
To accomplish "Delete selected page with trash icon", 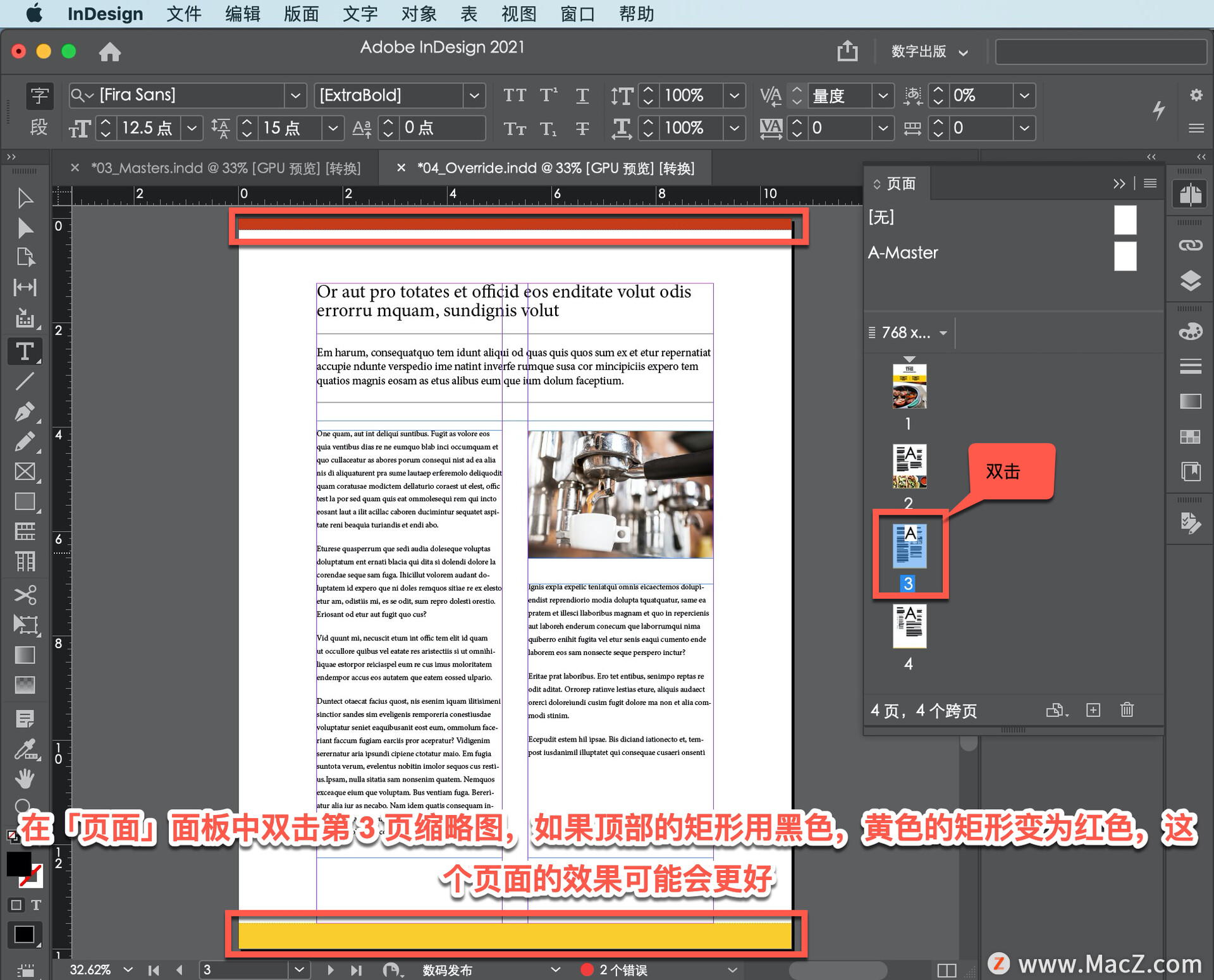I will pos(1127,710).
